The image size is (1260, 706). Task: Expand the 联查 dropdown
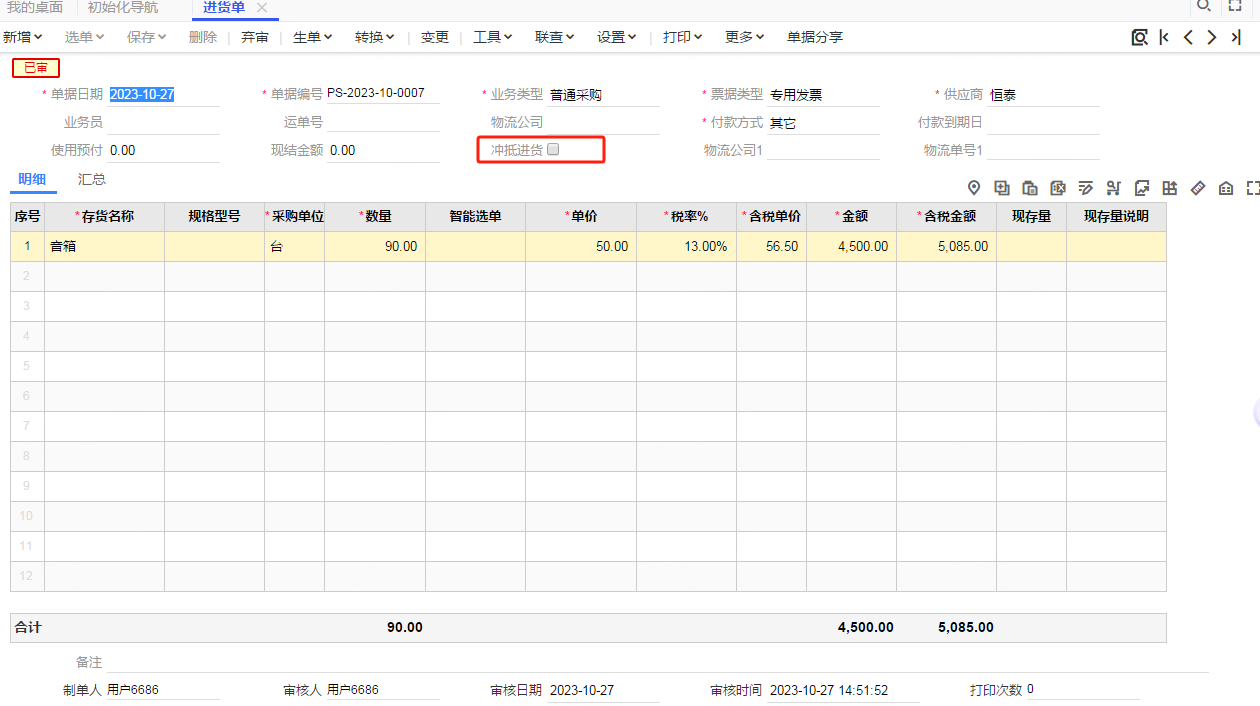click(x=555, y=37)
